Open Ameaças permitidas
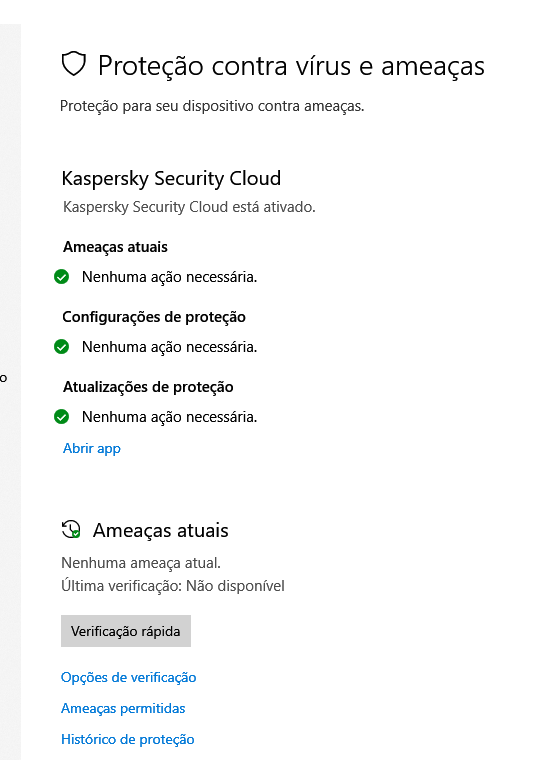 (123, 708)
